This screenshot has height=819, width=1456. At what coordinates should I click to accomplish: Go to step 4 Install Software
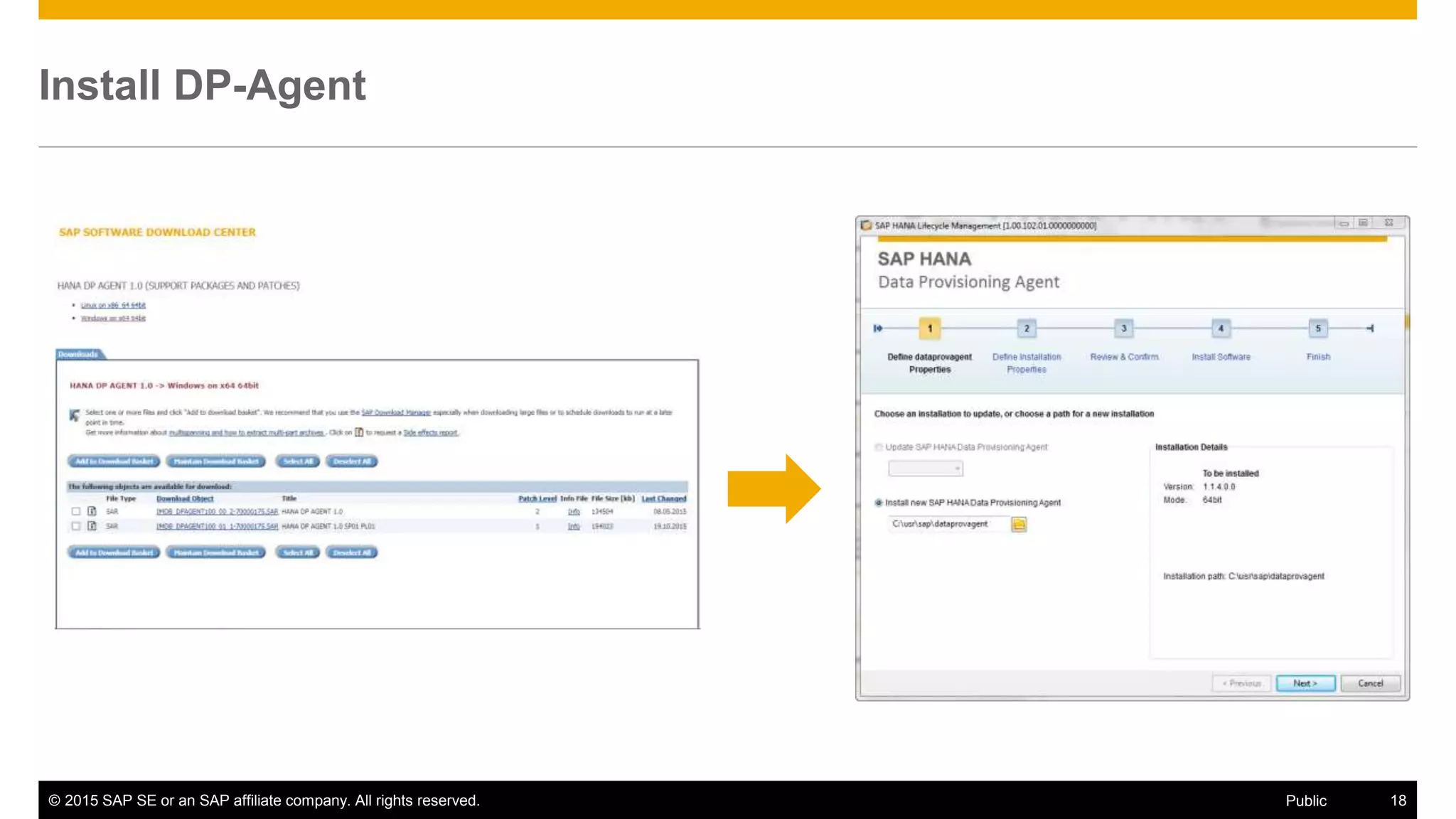(1221, 328)
